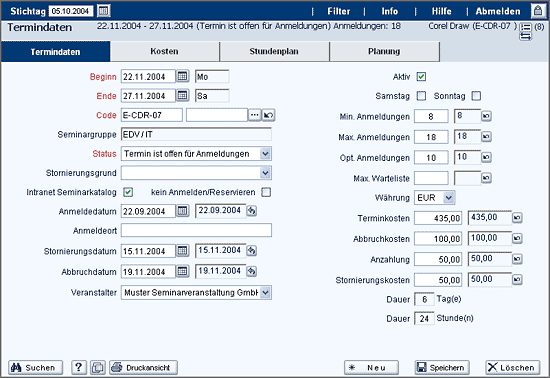The image size is (550, 378).
Task: Click Abmelden to log out
Action: (498, 11)
